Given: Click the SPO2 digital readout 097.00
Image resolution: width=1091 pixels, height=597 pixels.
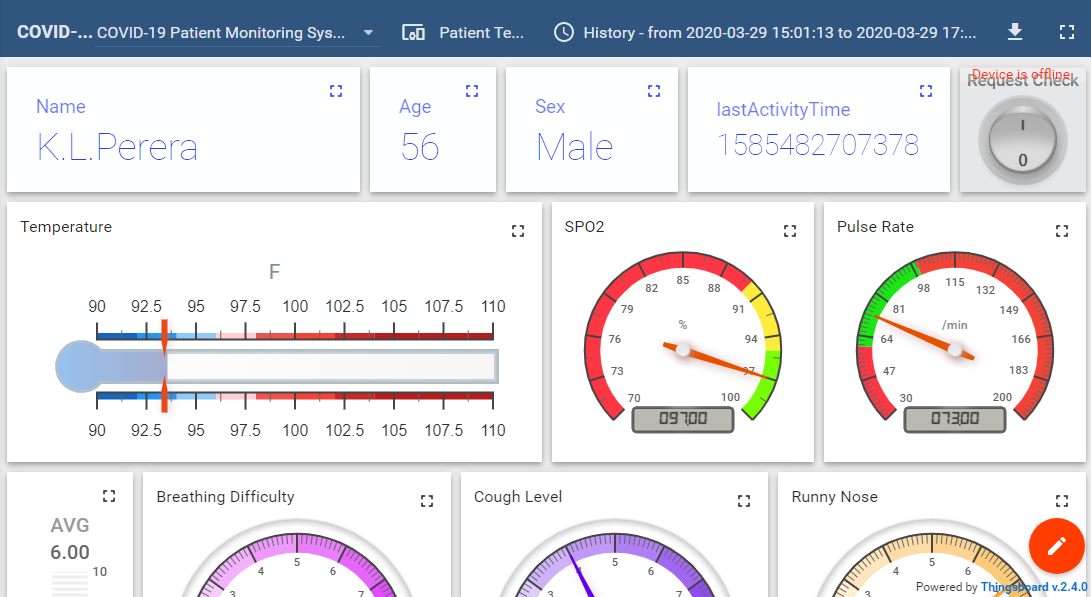Looking at the screenshot, I should click(x=683, y=419).
